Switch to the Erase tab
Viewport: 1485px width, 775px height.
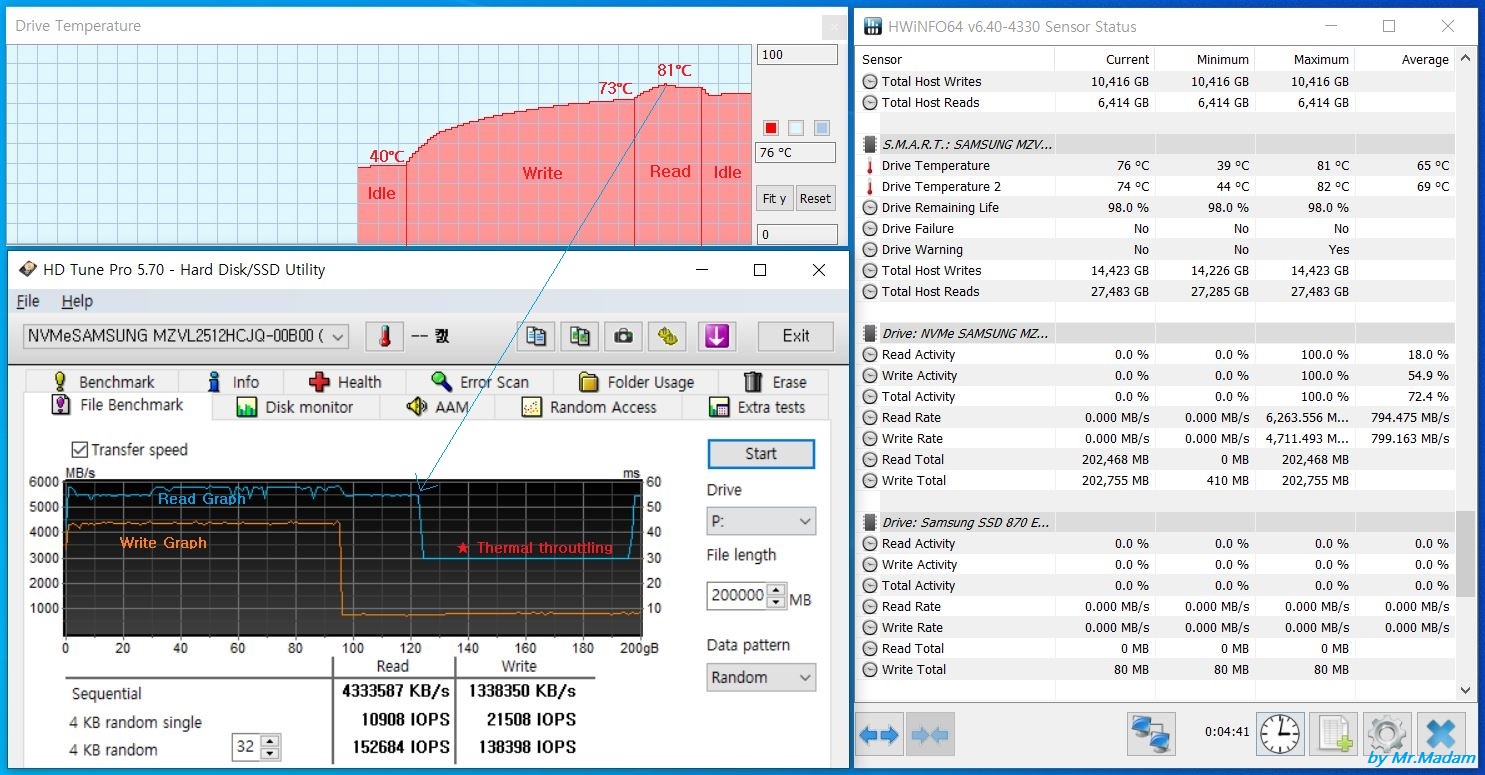pyautogui.click(x=775, y=382)
